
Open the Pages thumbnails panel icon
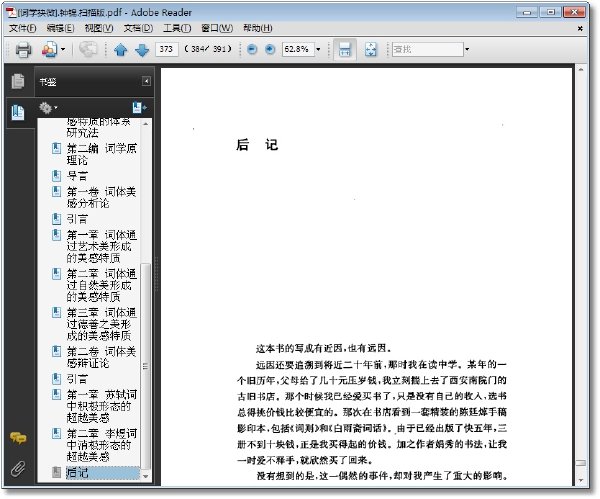[18, 81]
